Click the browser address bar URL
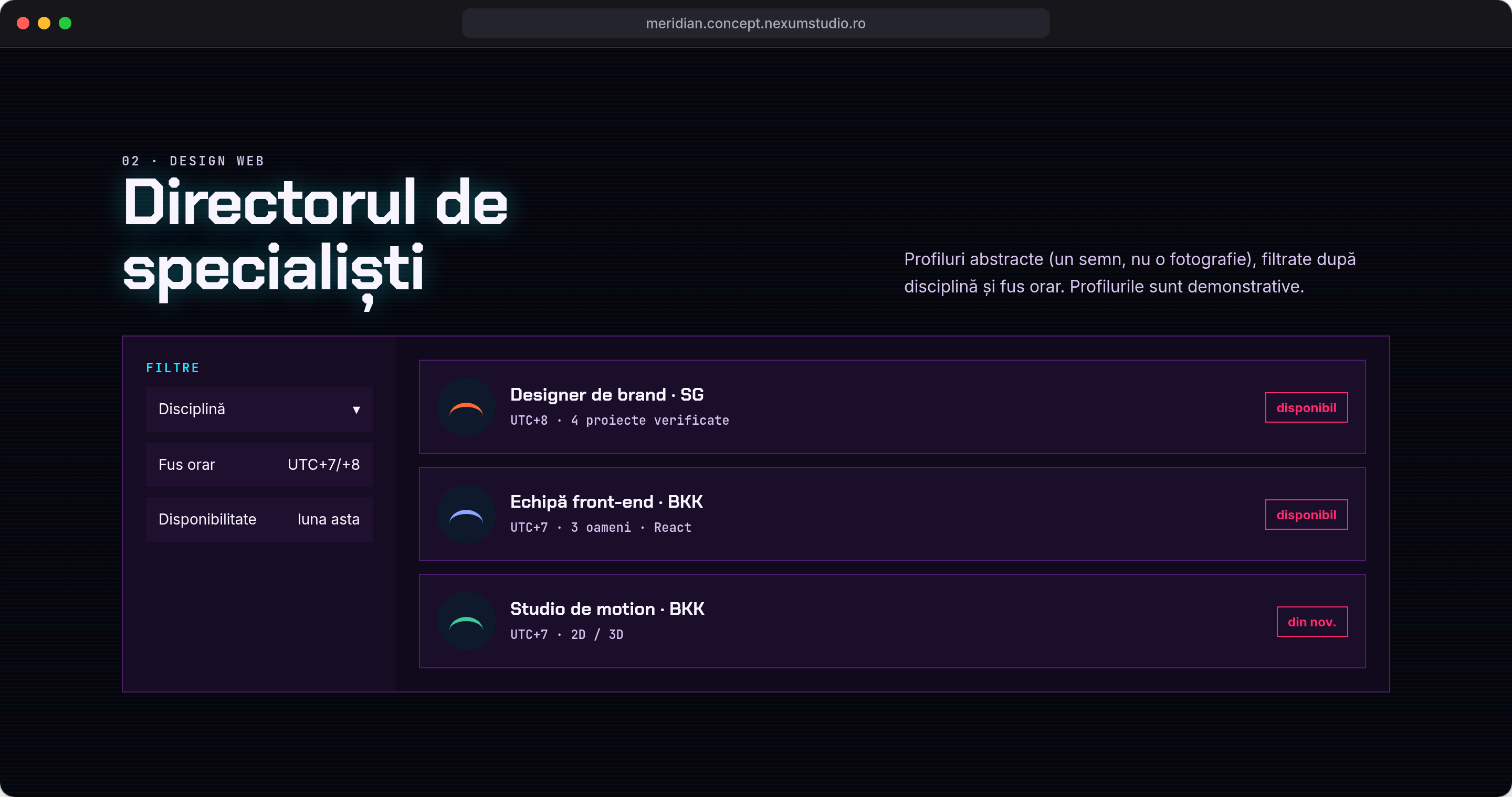The image size is (1512, 797). (x=755, y=24)
